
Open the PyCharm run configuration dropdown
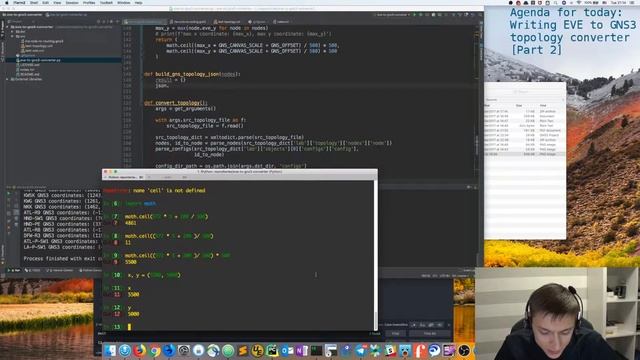coord(392,15)
